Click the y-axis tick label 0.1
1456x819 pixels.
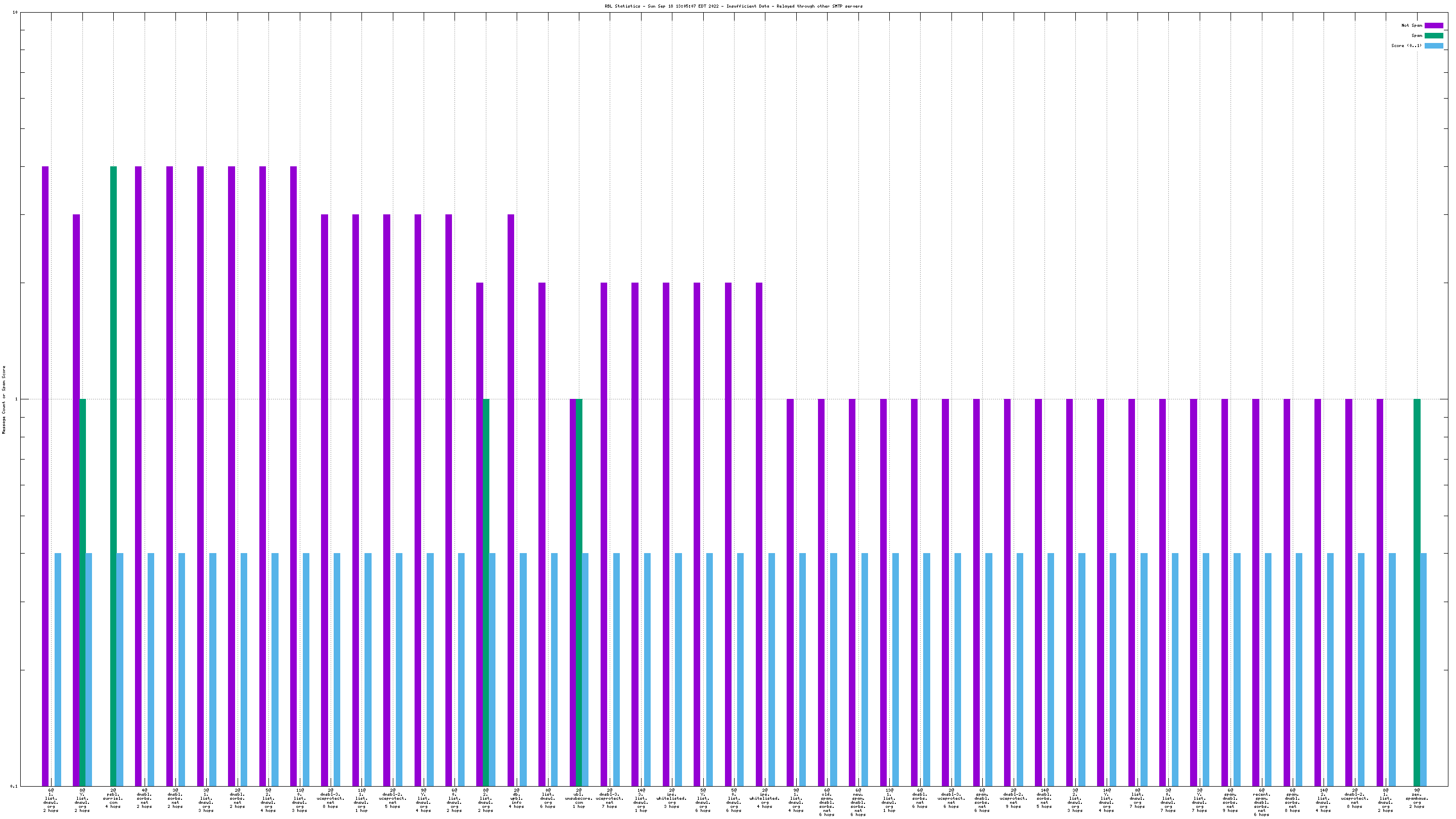point(14,786)
